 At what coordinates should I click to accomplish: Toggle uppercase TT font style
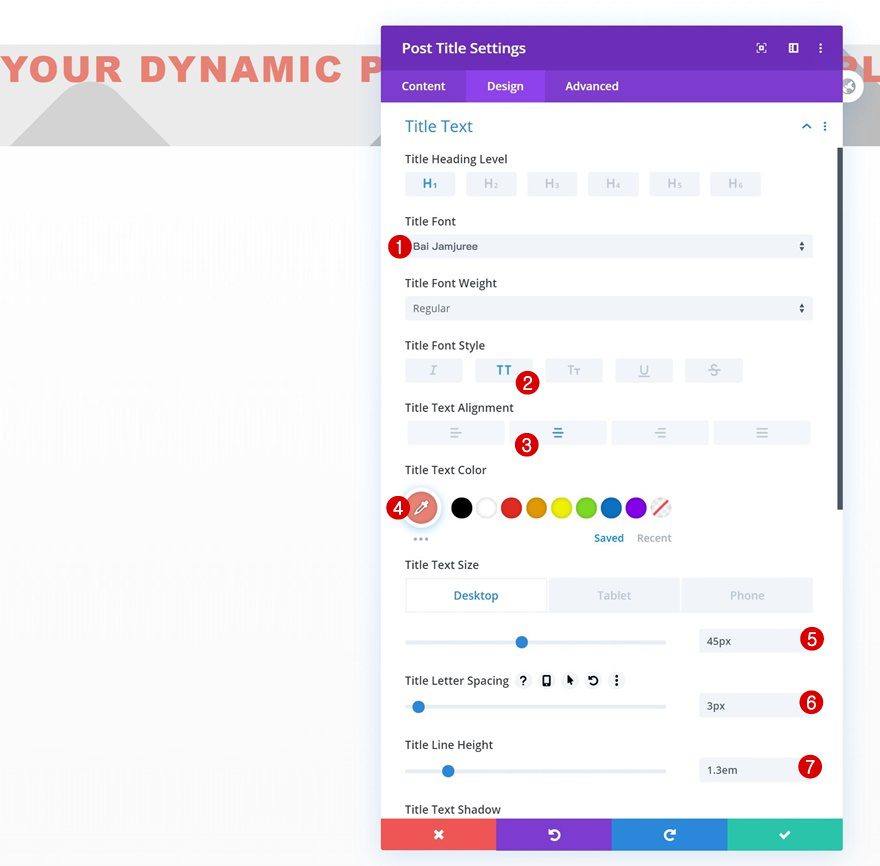click(x=503, y=370)
